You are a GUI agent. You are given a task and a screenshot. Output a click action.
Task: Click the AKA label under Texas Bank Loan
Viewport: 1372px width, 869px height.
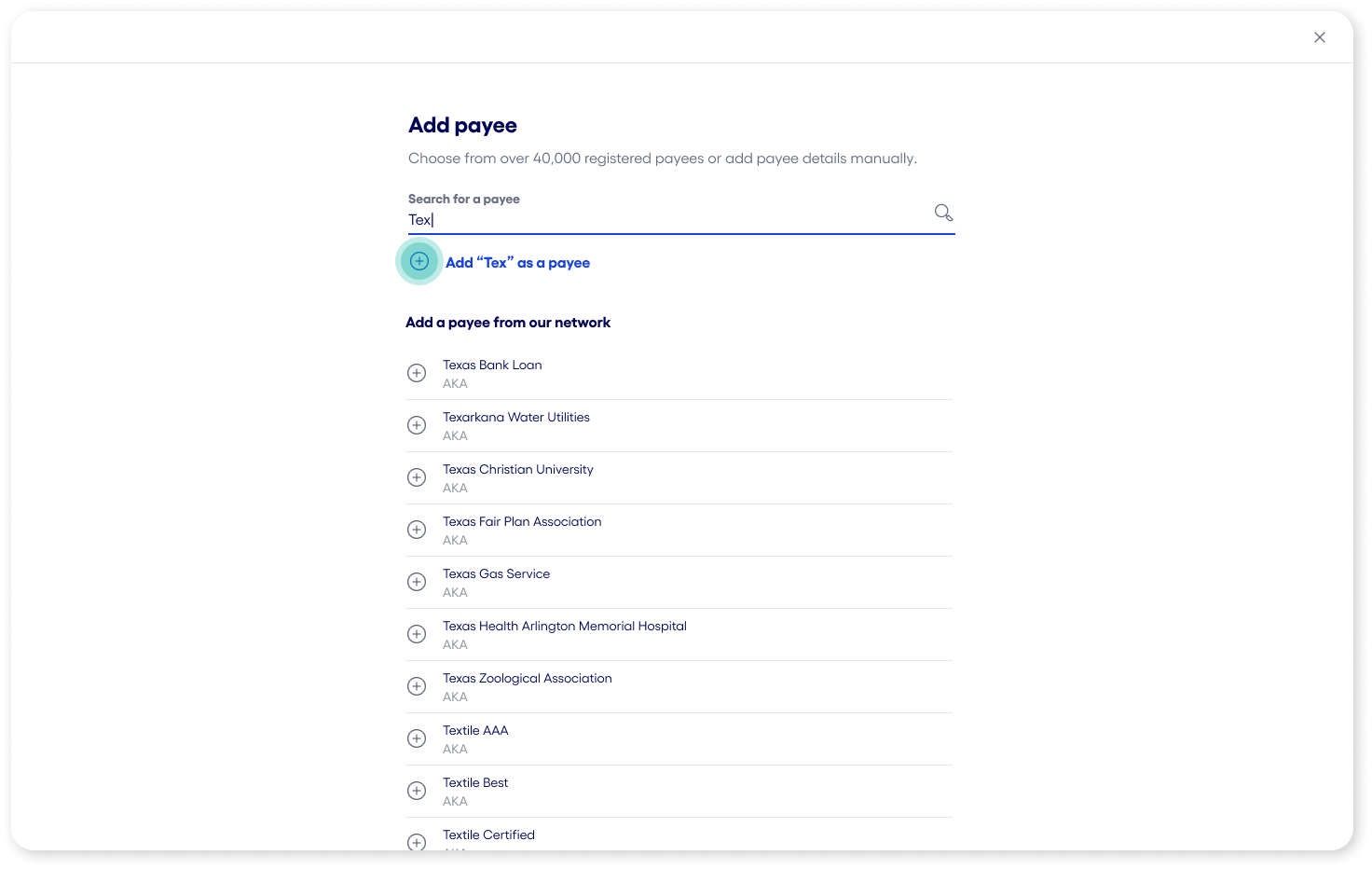tap(455, 383)
